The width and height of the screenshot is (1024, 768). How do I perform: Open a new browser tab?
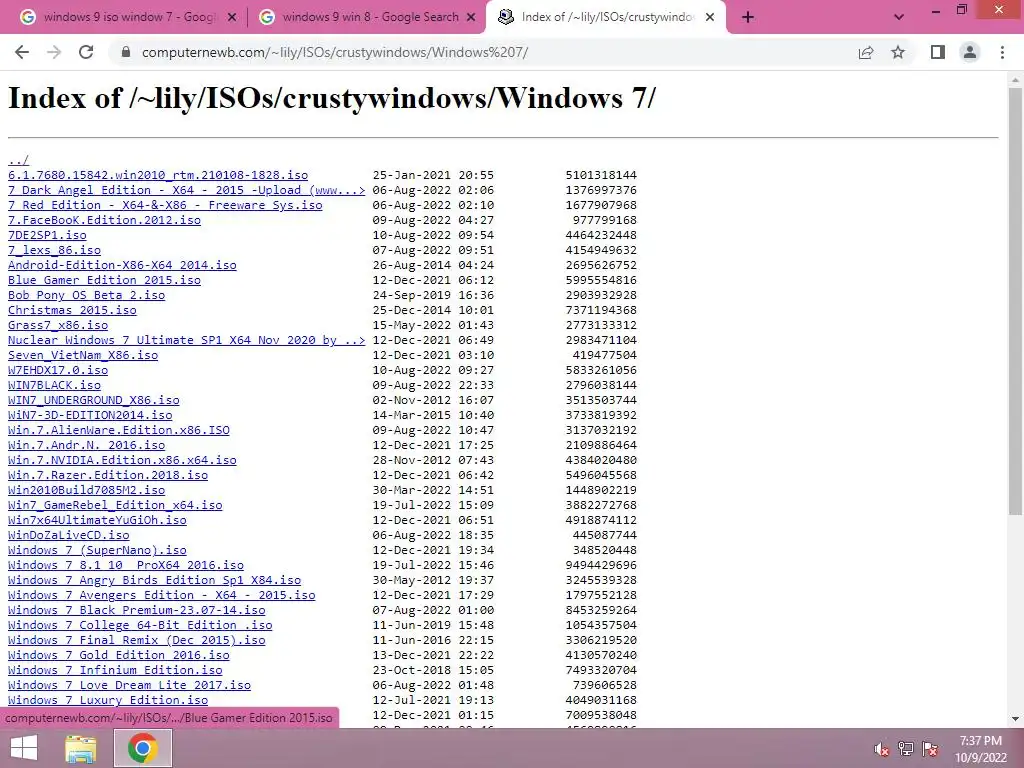[748, 18]
